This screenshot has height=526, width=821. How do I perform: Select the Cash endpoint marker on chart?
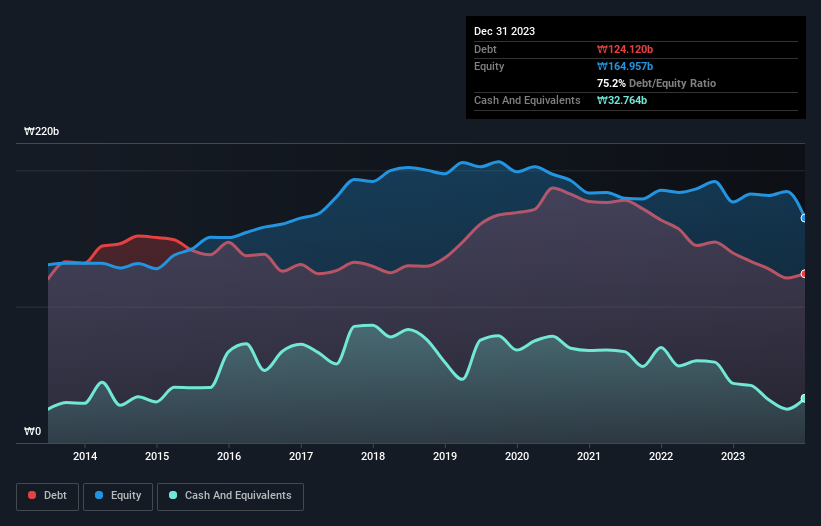click(804, 398)
